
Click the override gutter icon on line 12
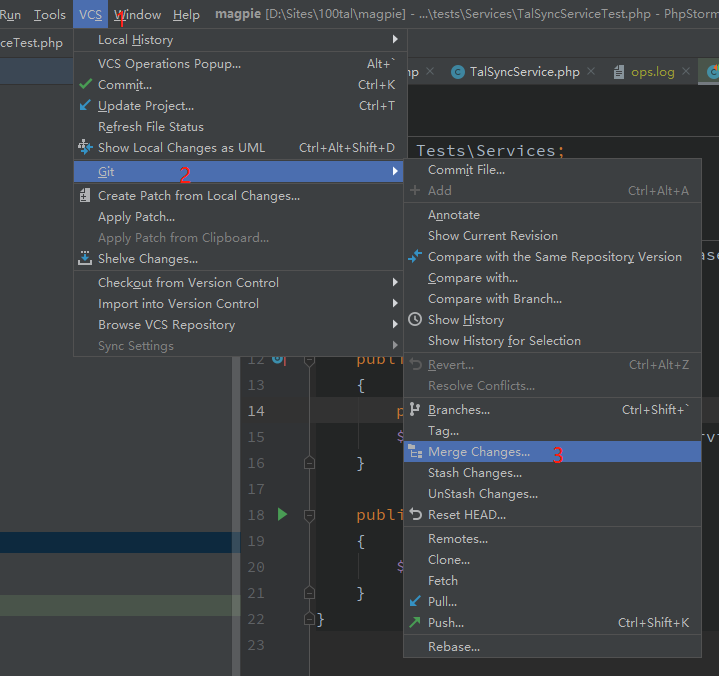[278, 359]
